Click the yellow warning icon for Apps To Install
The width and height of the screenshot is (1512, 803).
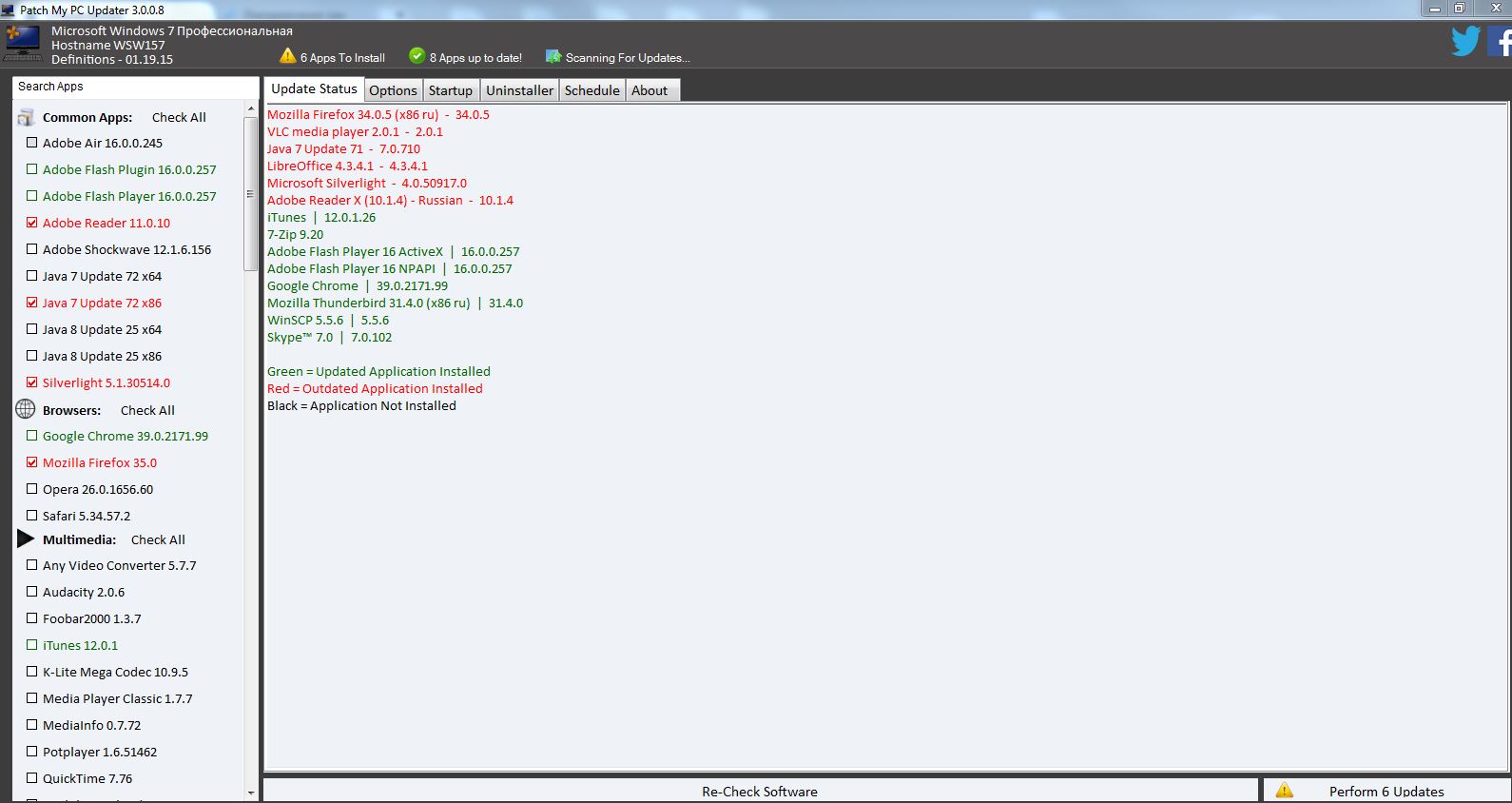(288, 56)
